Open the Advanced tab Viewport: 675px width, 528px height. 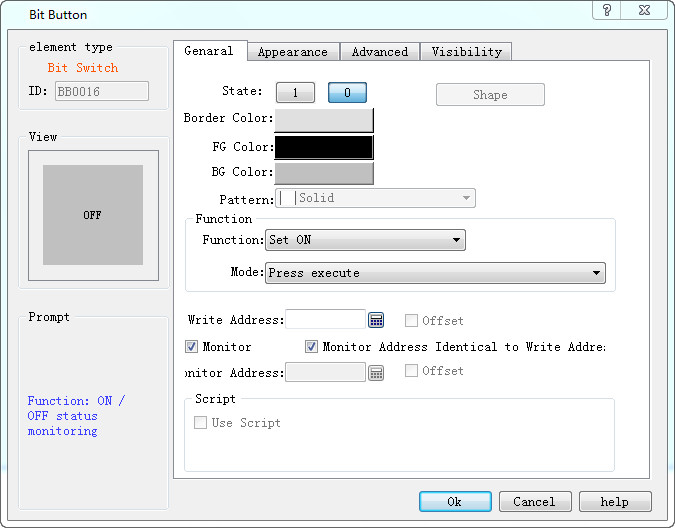point(379,52)
